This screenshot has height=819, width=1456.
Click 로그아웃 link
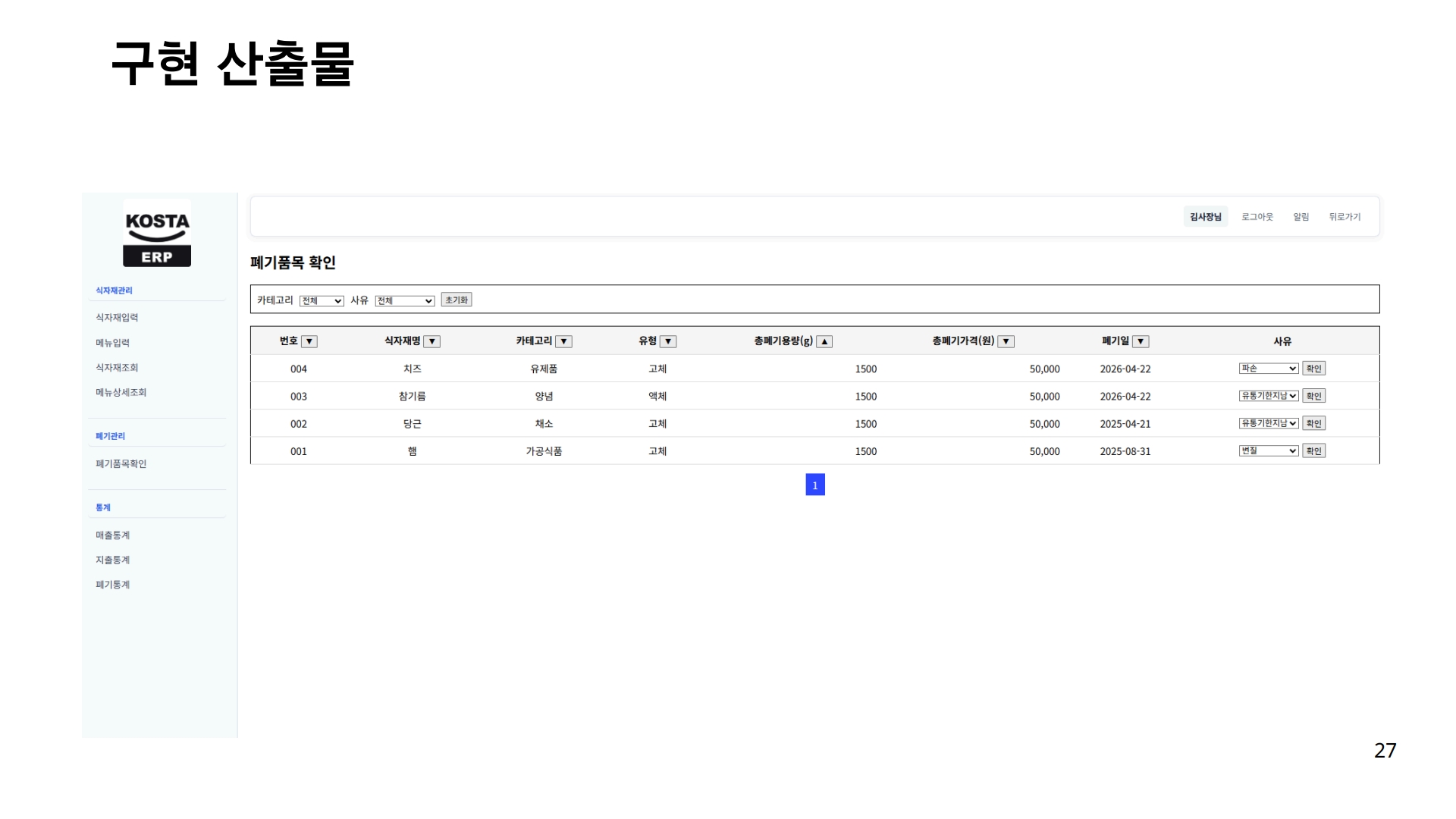point(1257,217)
